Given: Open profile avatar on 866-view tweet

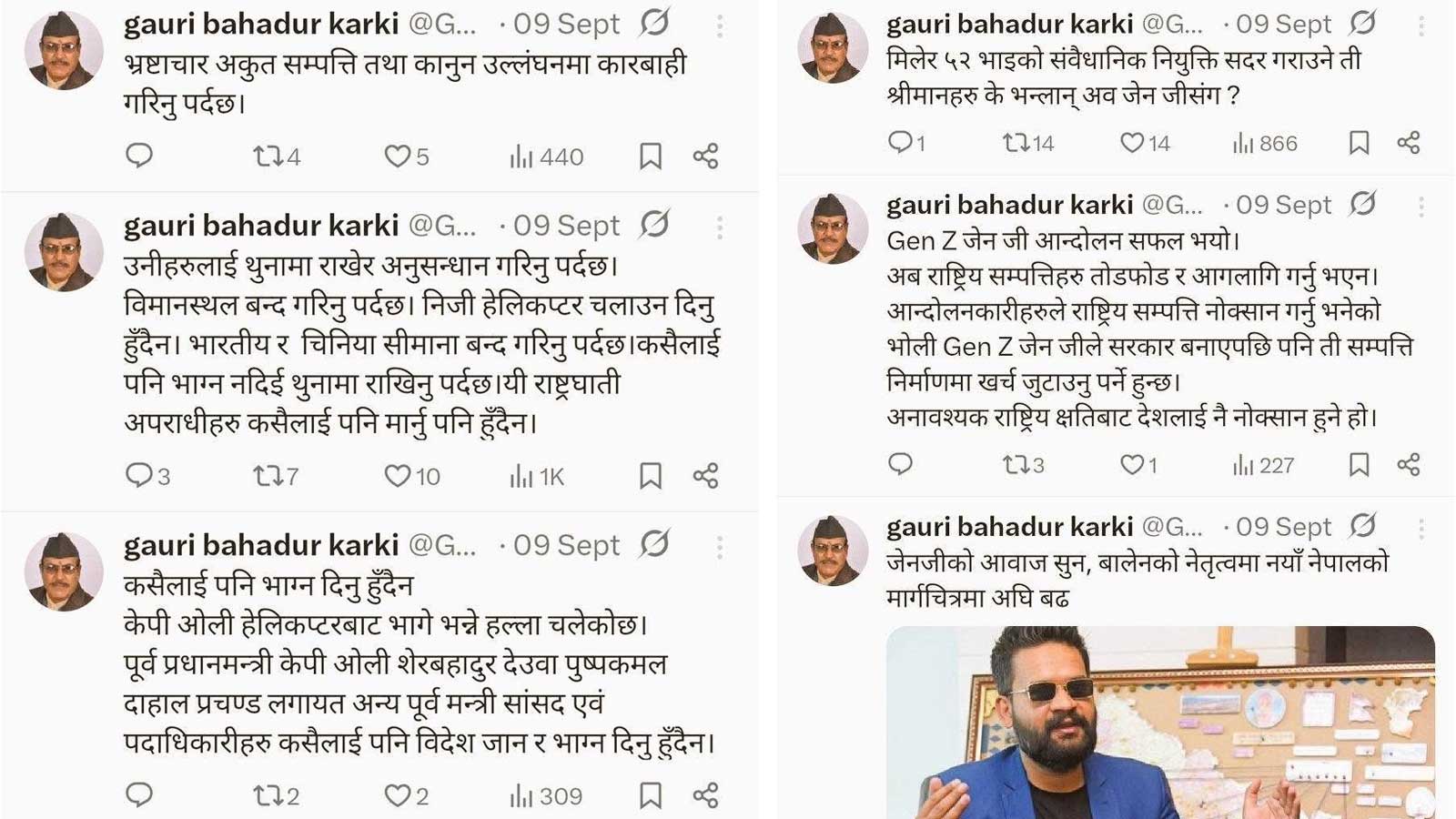Looking at the screenshot, I should 833,48.
